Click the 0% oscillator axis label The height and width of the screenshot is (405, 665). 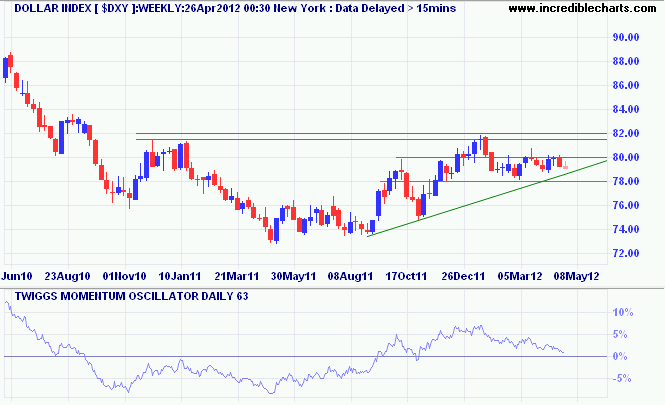pos(620,357)
